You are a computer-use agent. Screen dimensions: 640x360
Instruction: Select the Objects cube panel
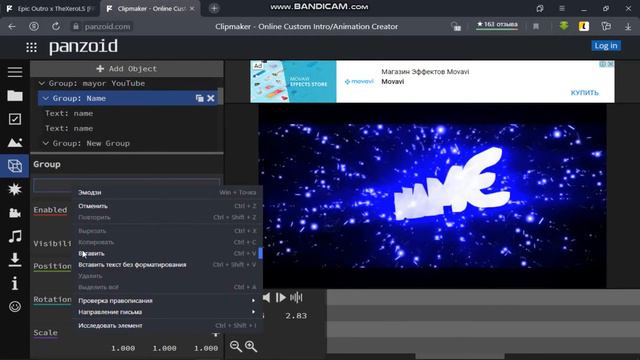[15, 166]
